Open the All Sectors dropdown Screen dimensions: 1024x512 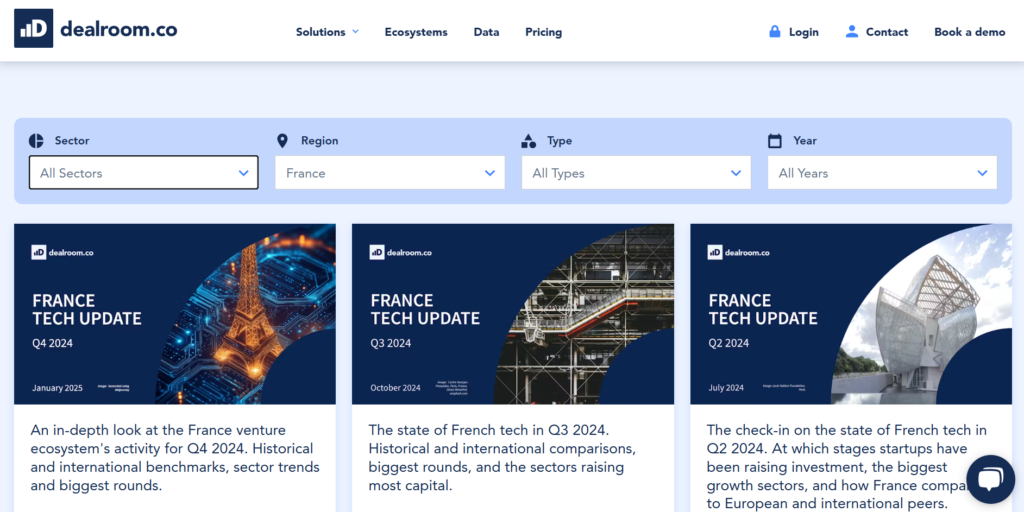point(144,173)
